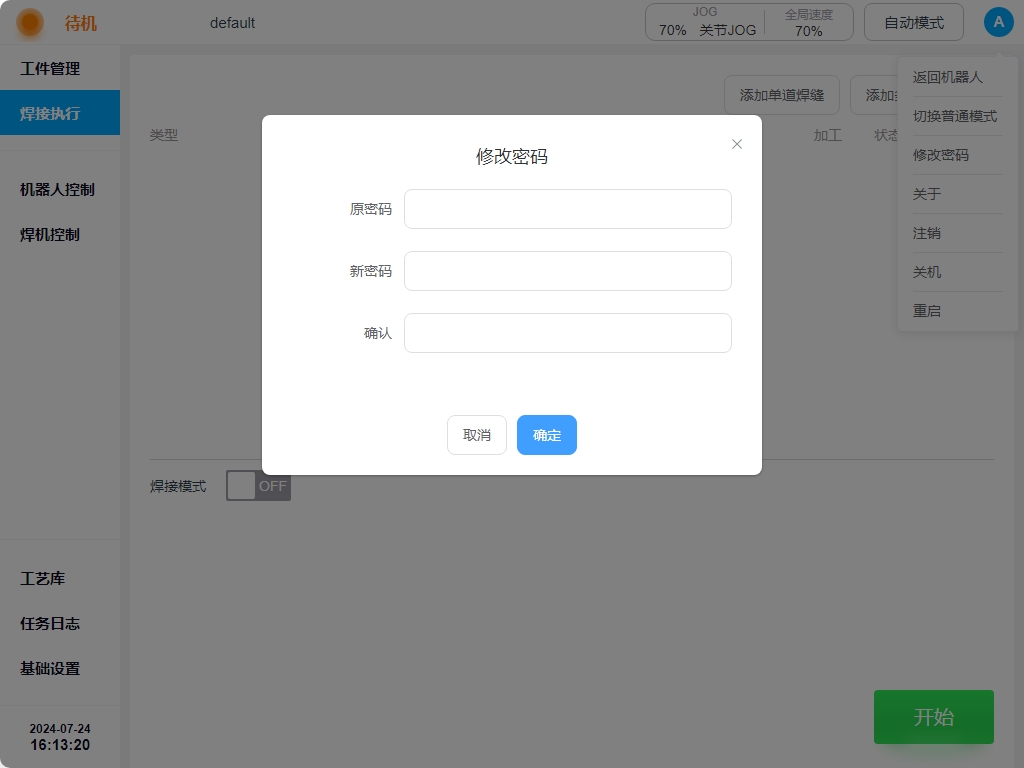This screenshot has height=768, width=1024.
Task: Click the 原密码 input field
Action: 567,209
